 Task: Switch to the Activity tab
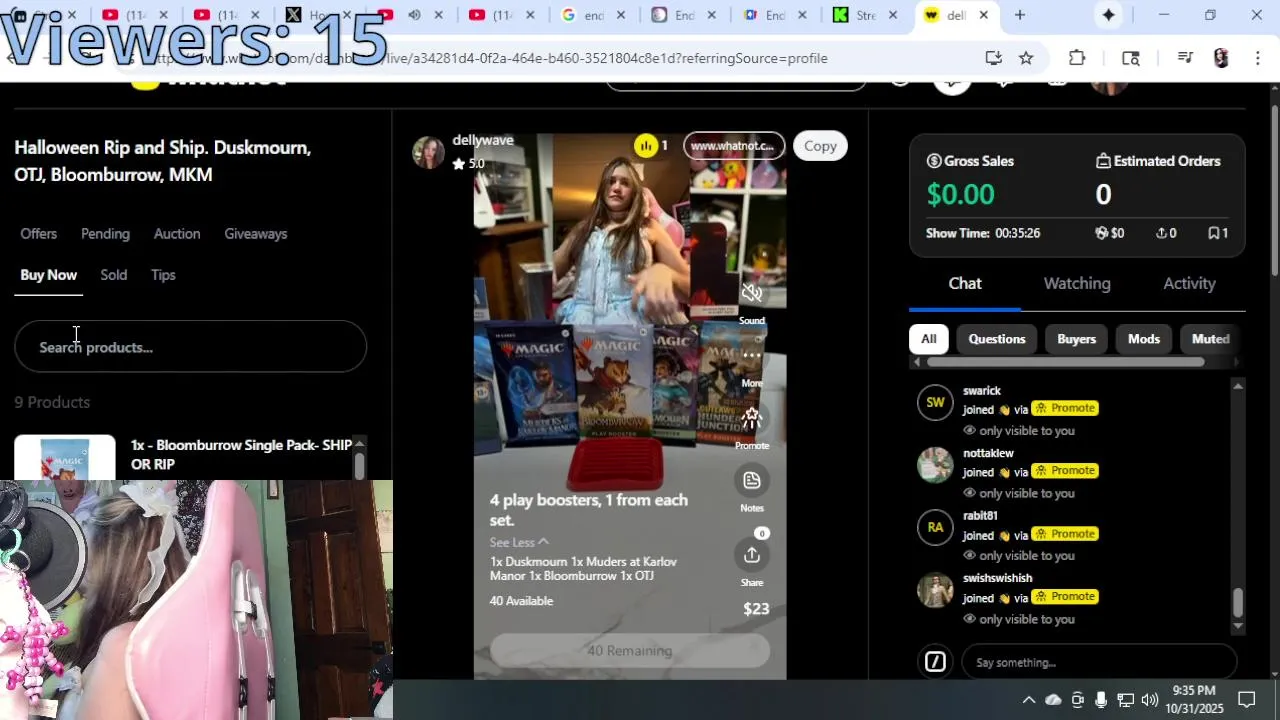click(1189, 283)
